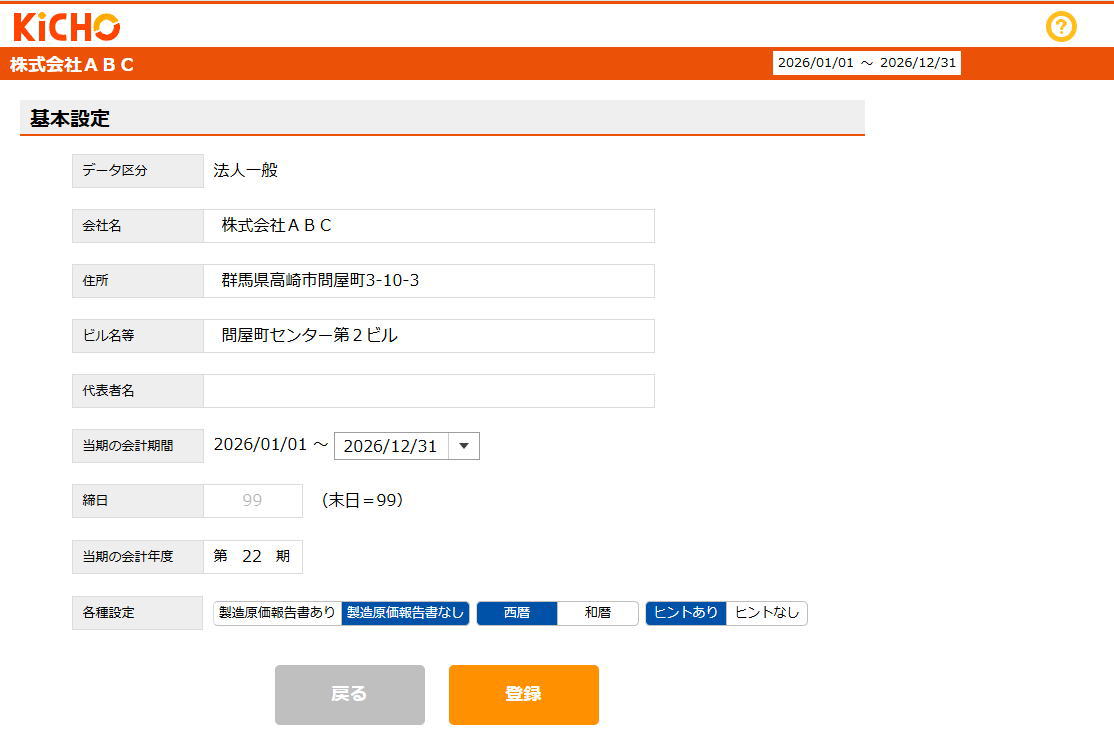Click 株式会社ＡＢＣ in the orange header bar
Screen dimensions: 1114x749
click(72, 65)
